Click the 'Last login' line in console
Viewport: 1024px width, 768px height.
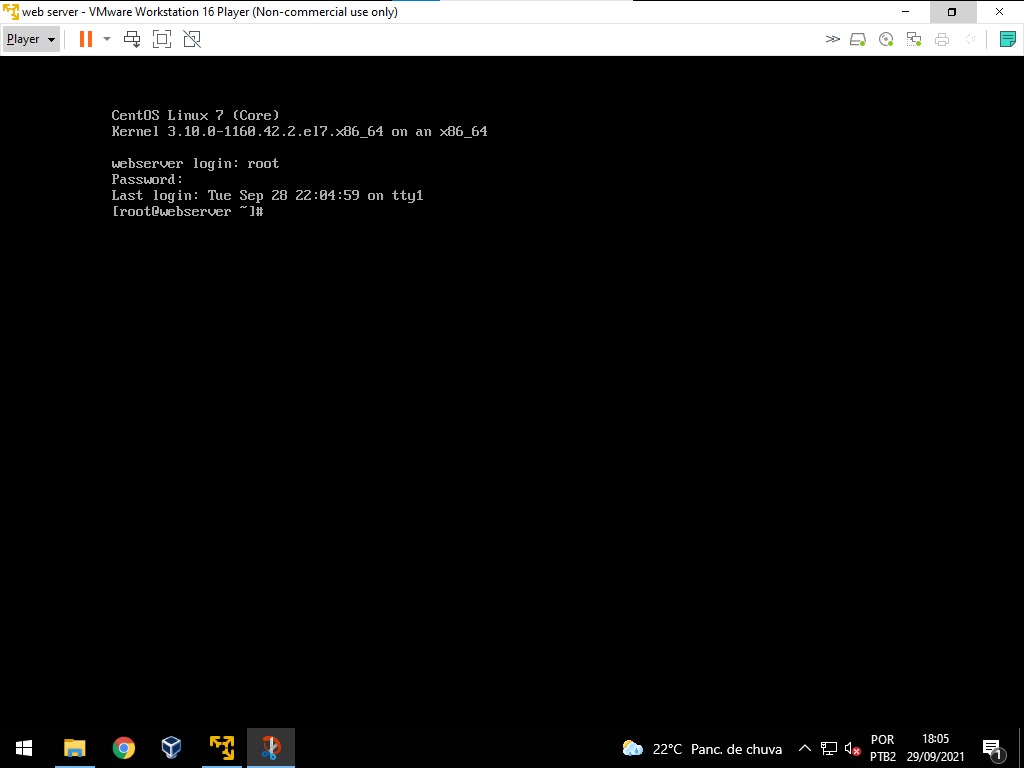(x=268, y=195)
